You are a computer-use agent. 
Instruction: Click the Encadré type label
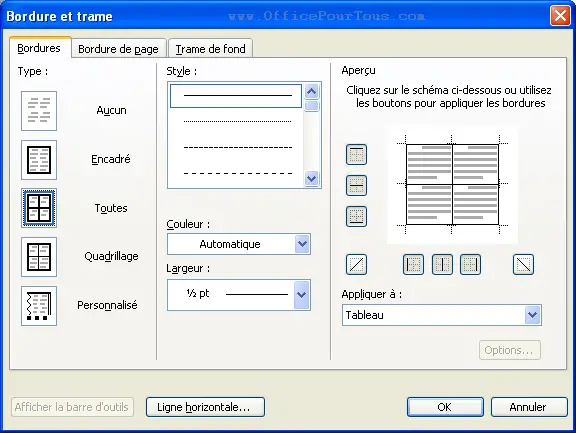[x=111, y=159]
